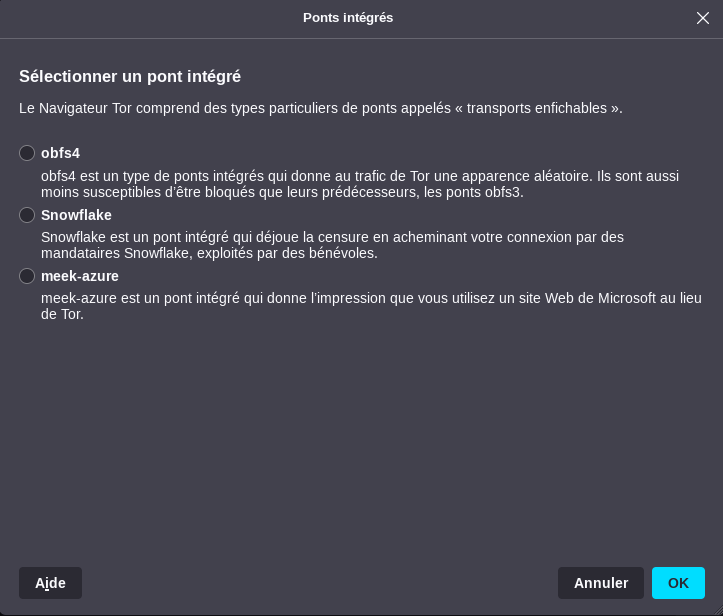Open help with the Aide button
This screenshot has width=723, height=616.
50,583
